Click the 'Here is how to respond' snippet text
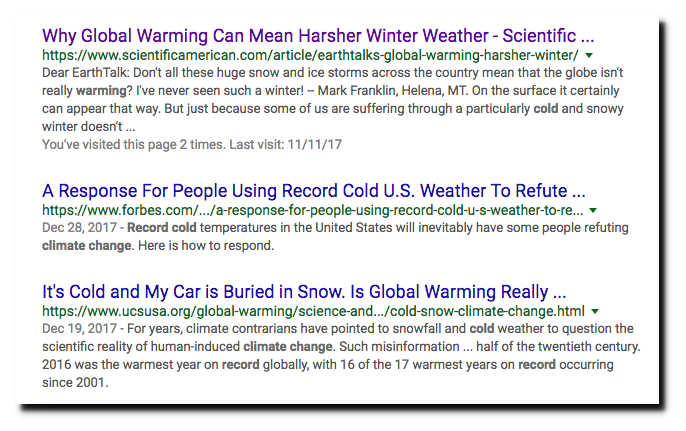Image resolution: width=686 pixels, height=431 pixels. point(206,245)
